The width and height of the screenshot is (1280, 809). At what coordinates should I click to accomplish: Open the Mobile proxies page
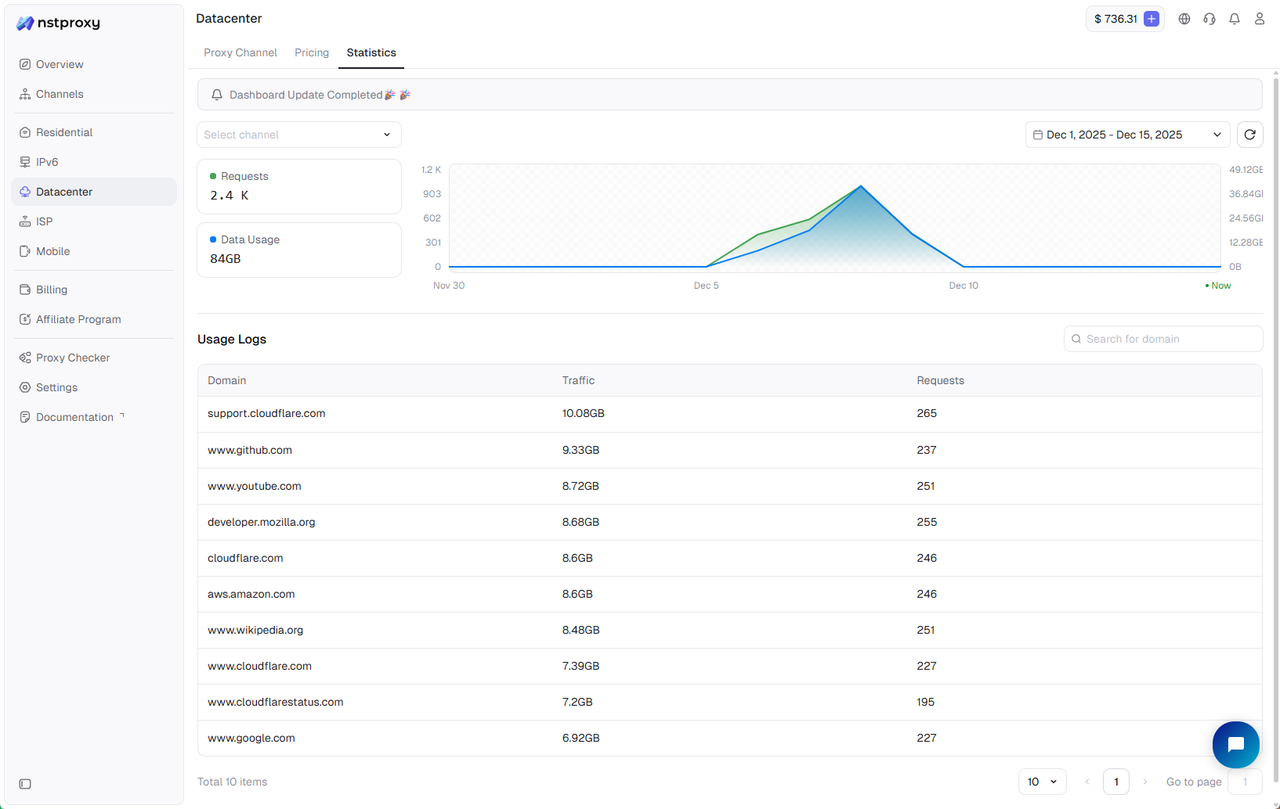pos(51,251)
